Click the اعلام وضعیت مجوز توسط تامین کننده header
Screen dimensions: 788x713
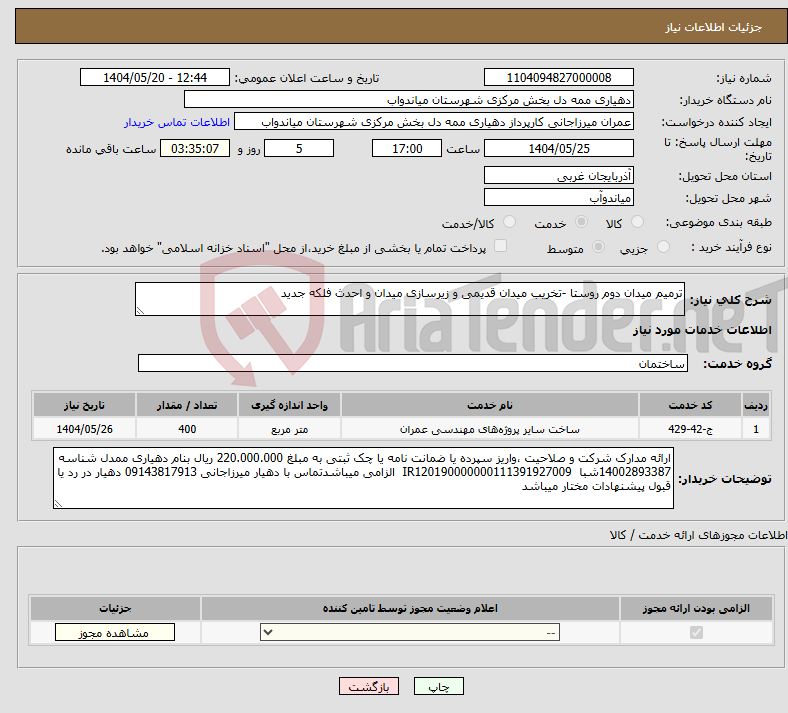410,608
